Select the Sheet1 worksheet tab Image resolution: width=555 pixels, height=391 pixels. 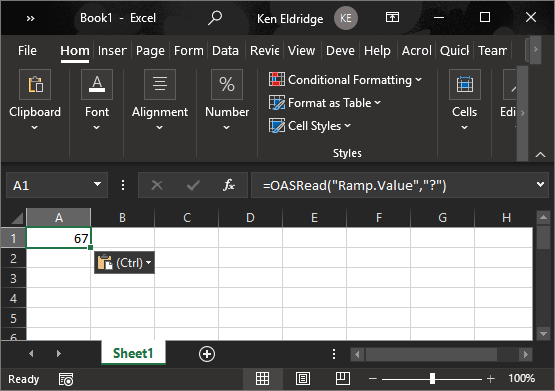coord(133,353)
